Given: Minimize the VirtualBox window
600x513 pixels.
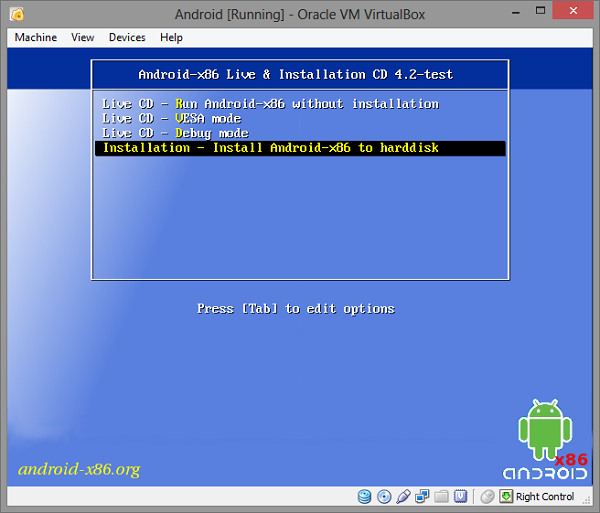Looking at the screenshot, I should pos(516,12).
